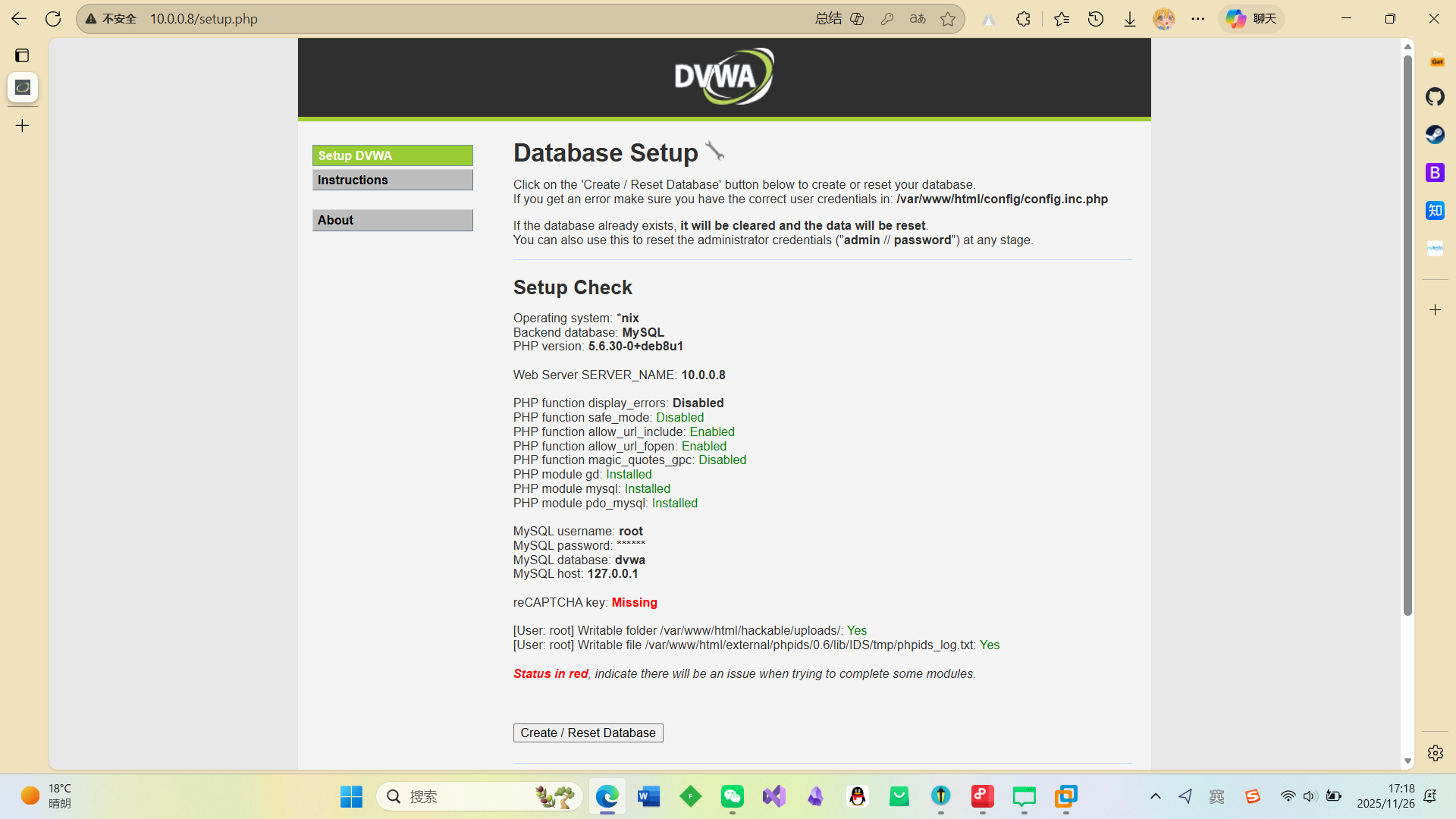Toggle vertical tabs panel icon
Screen dimensions: 1456x819
click(22, 55)
